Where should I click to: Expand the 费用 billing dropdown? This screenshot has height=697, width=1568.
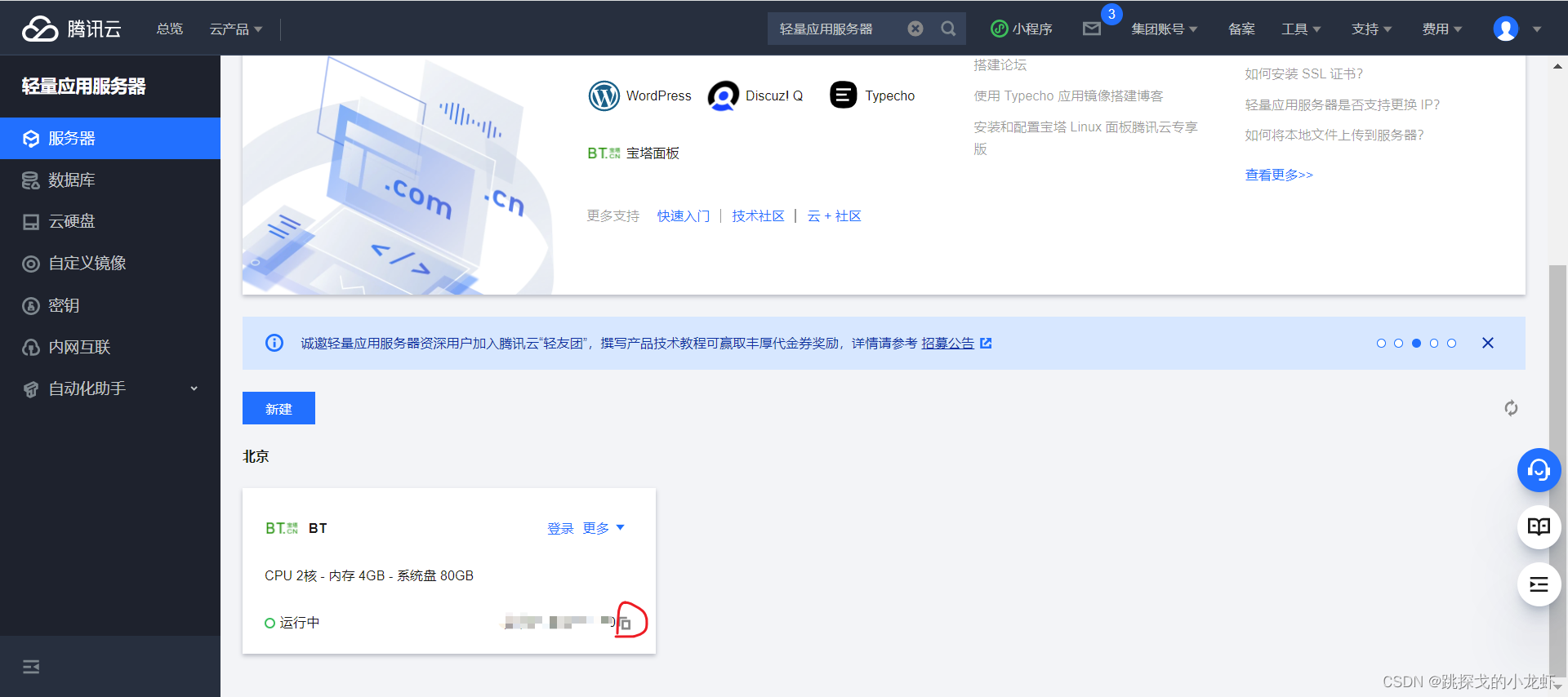1442,29
